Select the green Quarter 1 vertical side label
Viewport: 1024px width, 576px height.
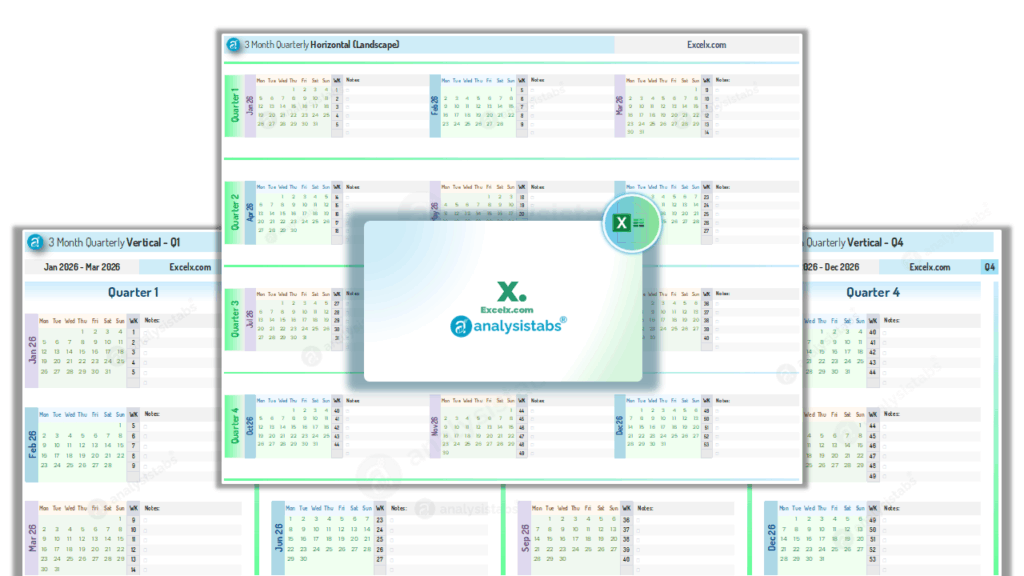(x=235, y=103)
